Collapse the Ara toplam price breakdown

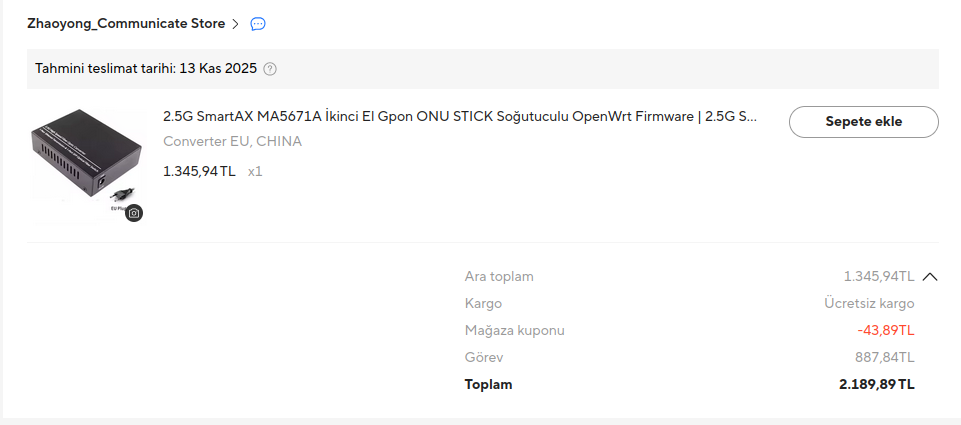point(930,277)
